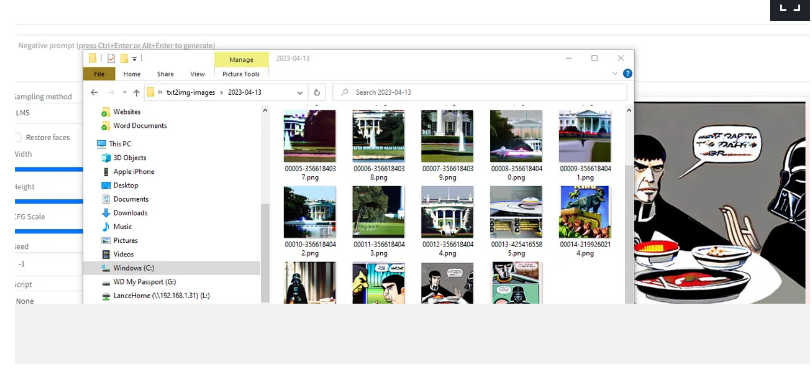812x374 pixels.
Task: Click the CFG Scale slider in web UI
Action: click(49, 232)
